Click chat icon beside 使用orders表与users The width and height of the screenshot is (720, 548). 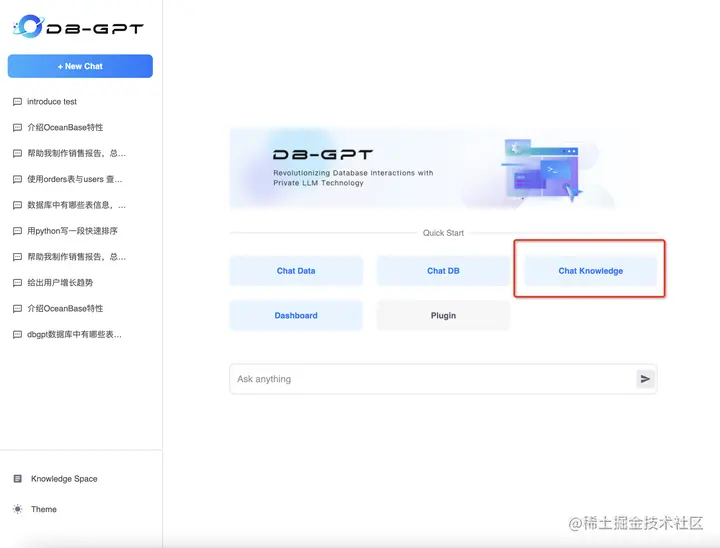[x=17, y=179]
